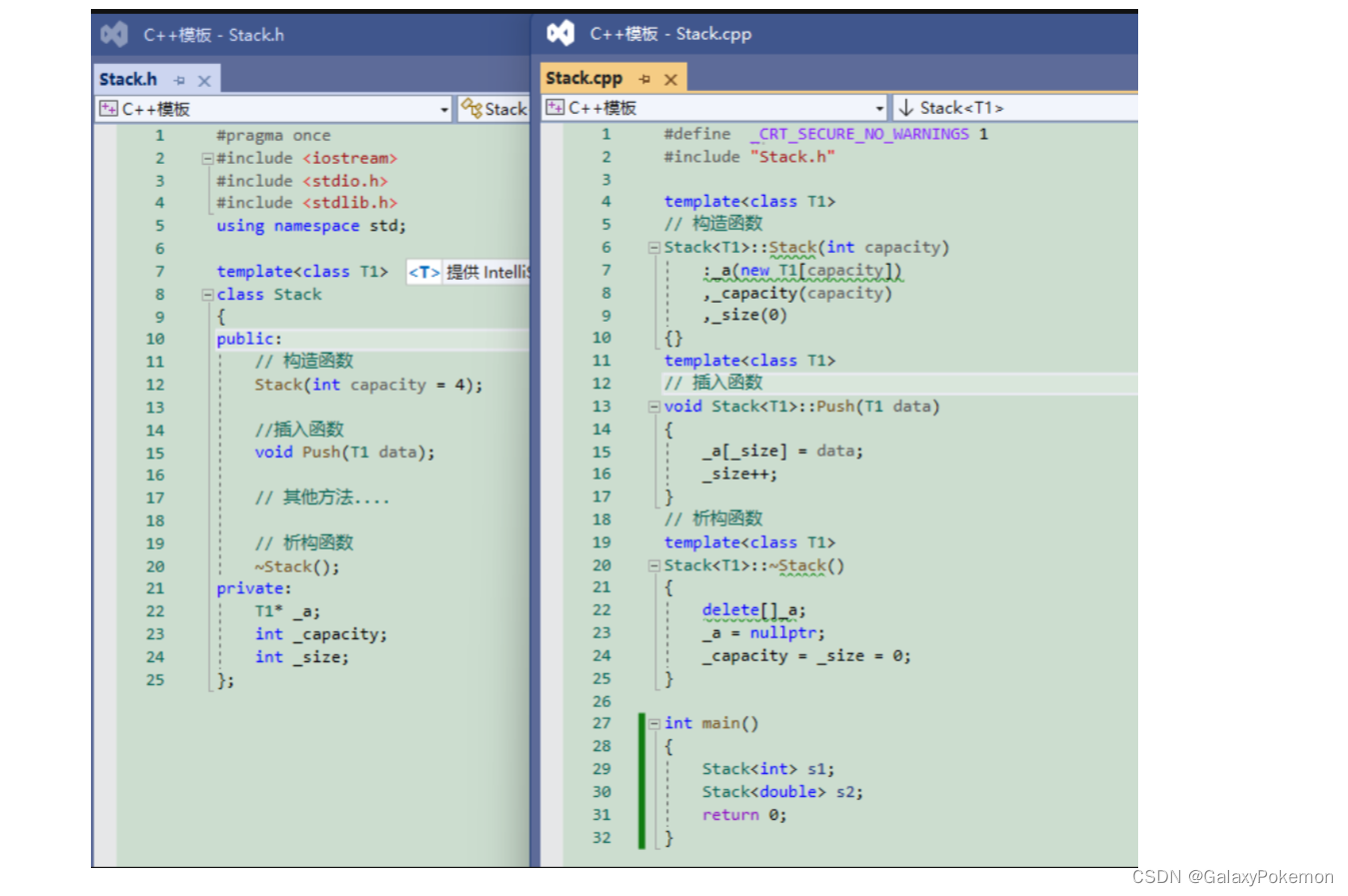Click the "public:" keyword in Stack.h
This screenshot has height=896, width=1348.
coord(249,340)
